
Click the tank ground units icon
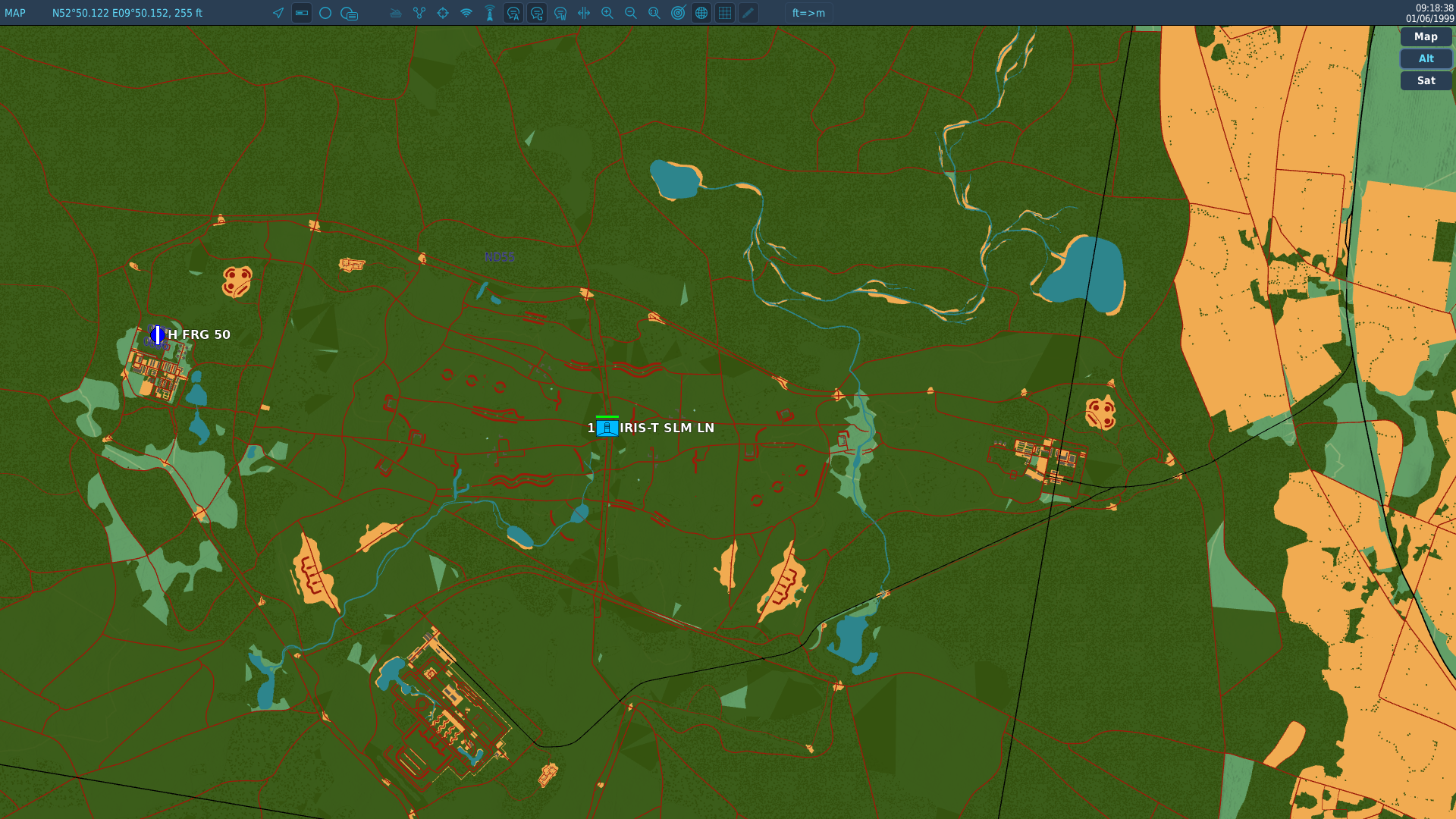pos(396,13)
